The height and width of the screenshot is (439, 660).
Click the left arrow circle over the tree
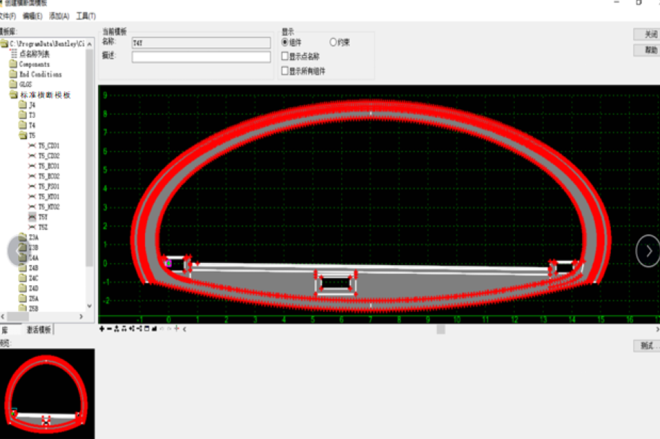click(x=14, y=250)
